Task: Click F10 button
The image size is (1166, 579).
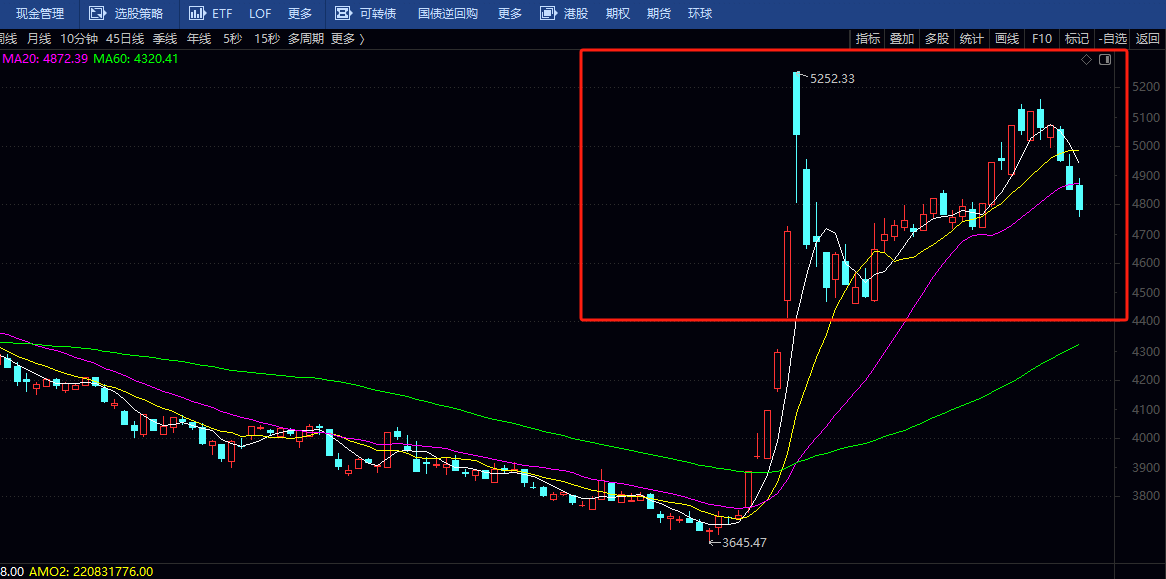Action: [1042, 39]
